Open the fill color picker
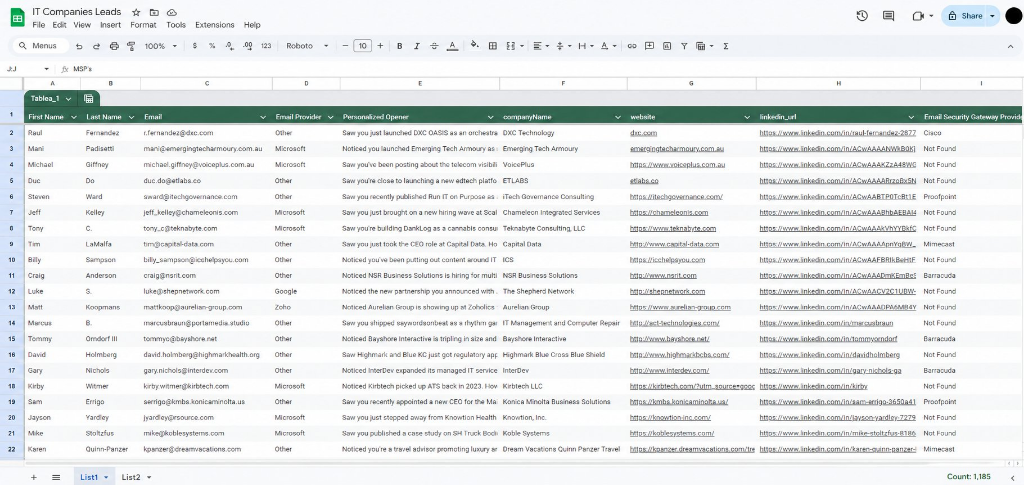 tap(475, 46)
